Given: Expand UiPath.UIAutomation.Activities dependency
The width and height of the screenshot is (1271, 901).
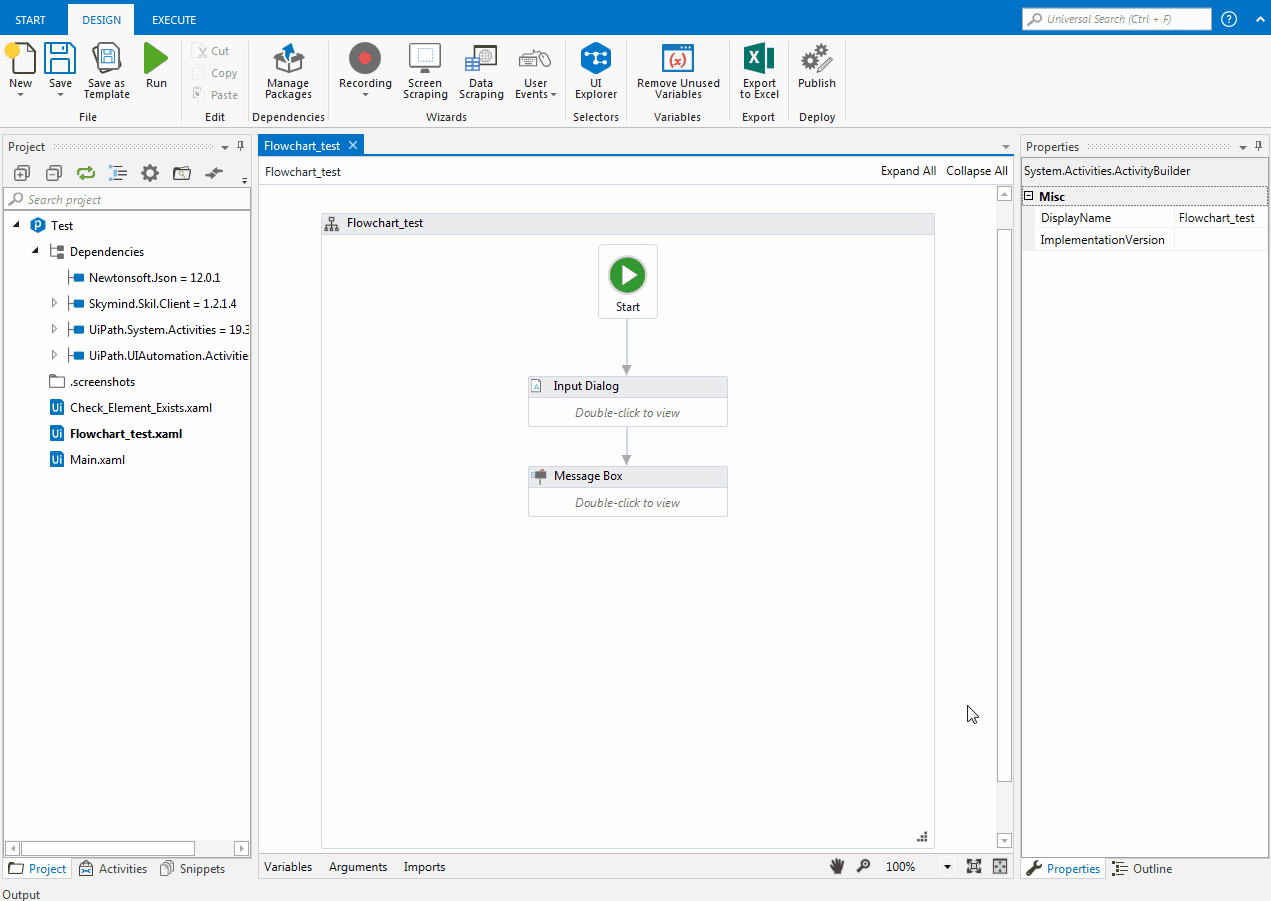Looking at the screenshot, I should (x=54, y=355).
